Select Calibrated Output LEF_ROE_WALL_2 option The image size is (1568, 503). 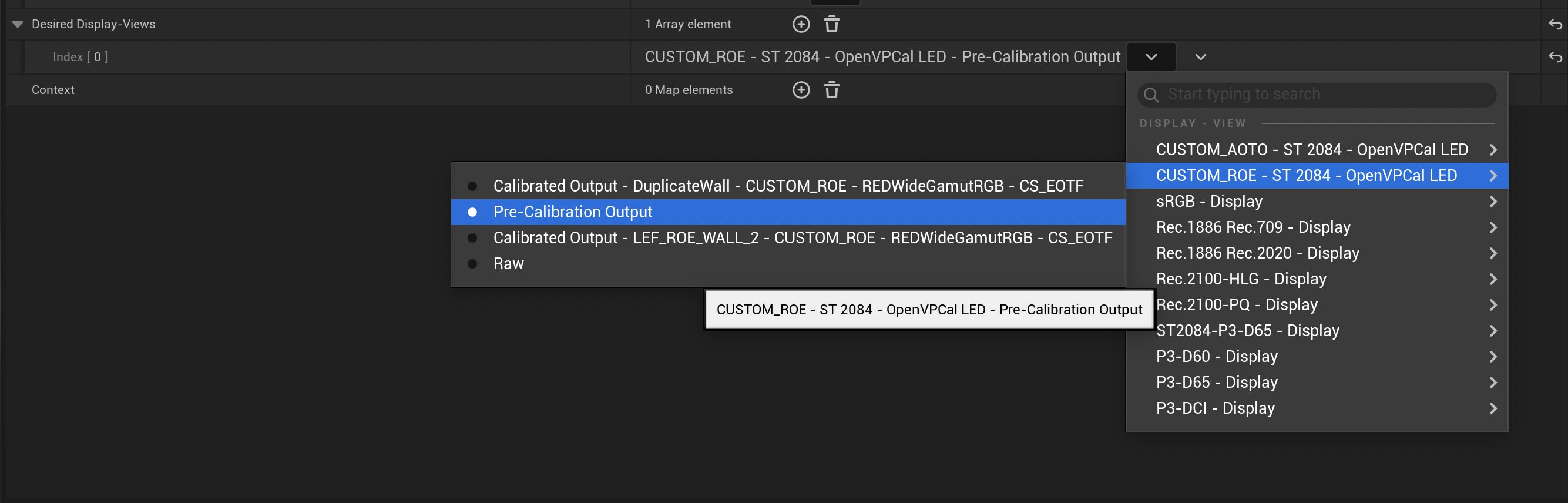tap(788, 238)
